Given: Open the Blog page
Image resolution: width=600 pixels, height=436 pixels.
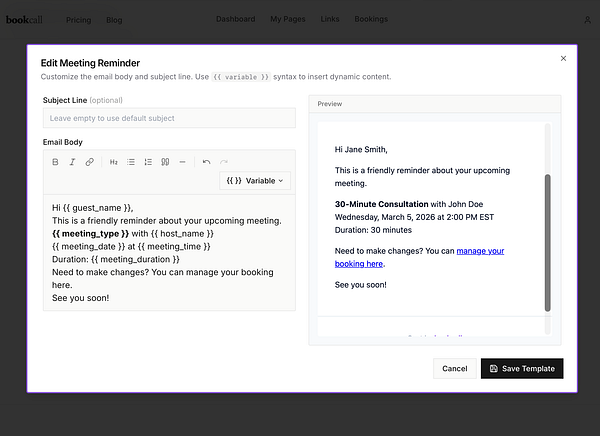Looking at the screenshot, I should (x=114, y=20).
